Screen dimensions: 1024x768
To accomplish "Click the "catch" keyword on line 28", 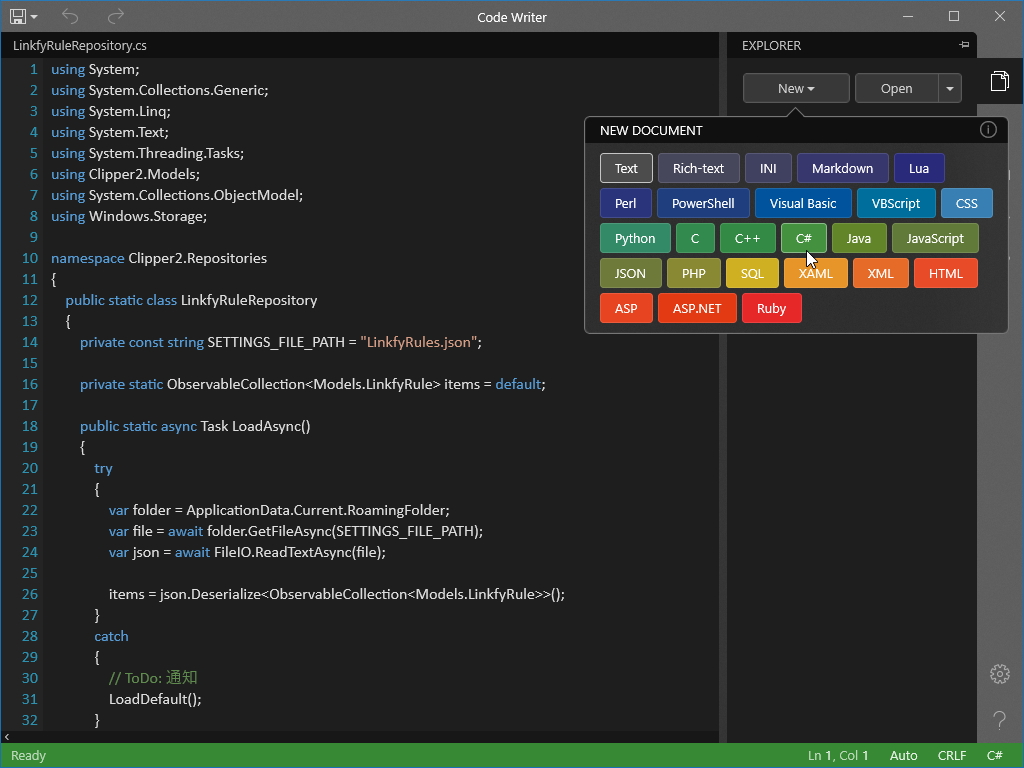I will pos(111,636).
